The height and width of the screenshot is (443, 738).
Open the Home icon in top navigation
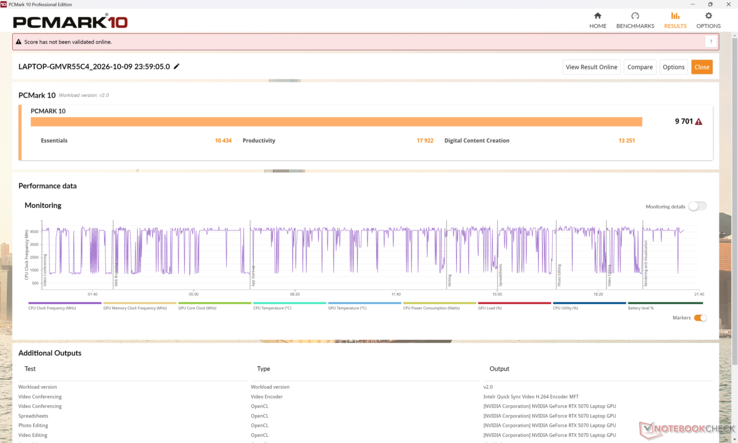pyautogui.click(x=597, y=16)
